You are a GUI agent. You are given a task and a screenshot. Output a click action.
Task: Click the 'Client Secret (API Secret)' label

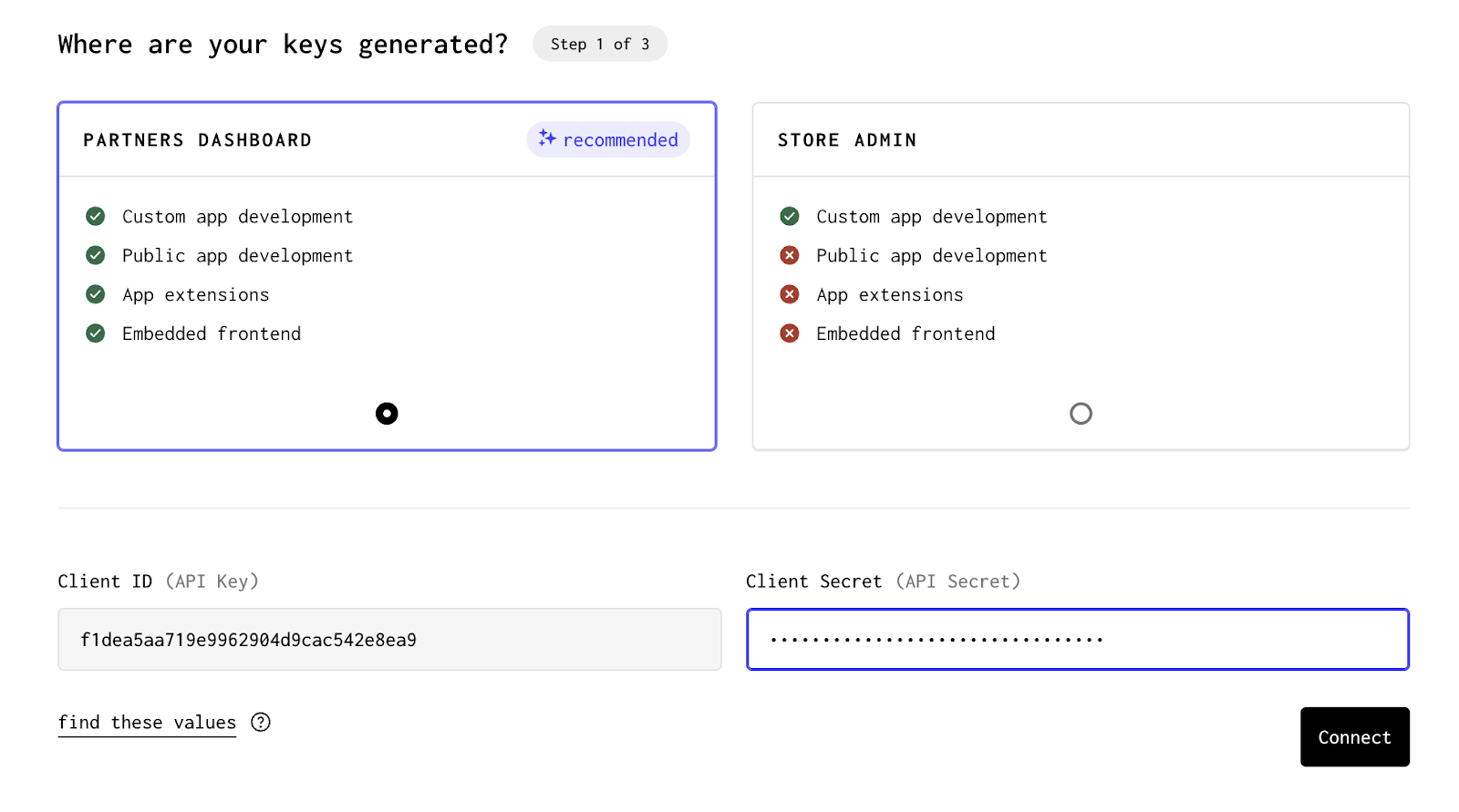coord(883,581)
